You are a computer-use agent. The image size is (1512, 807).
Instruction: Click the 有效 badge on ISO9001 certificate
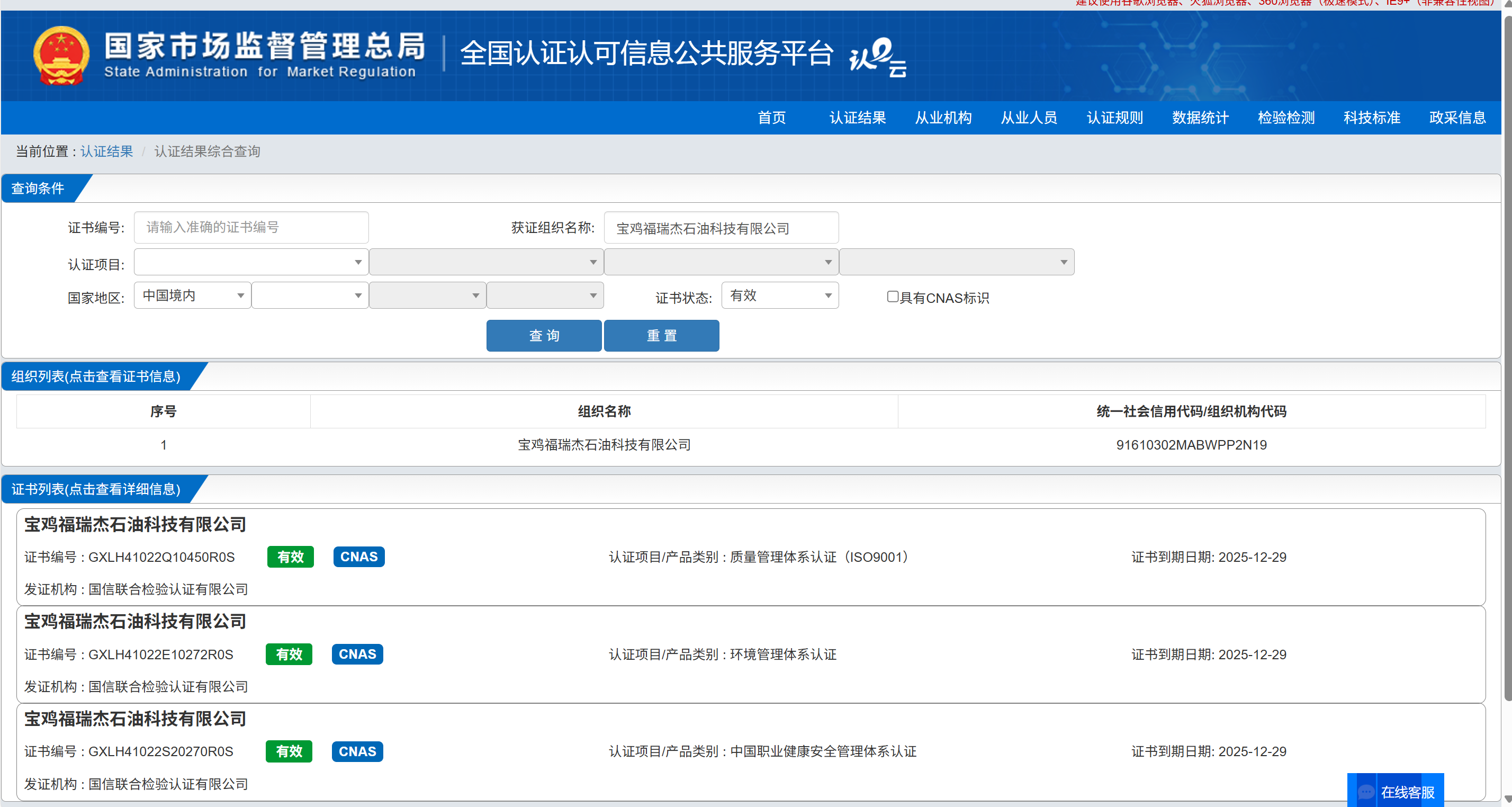pyautogui.click(x=290, y=557)
